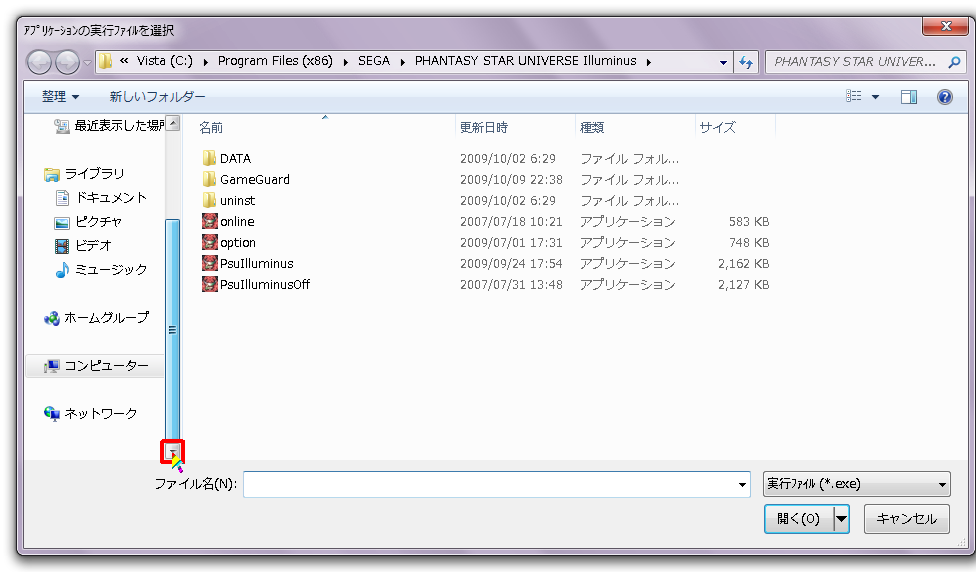This screenshot has height=572, width=976.
Task: Select コンピューター in the navigation pane
Action: (95, 365)
